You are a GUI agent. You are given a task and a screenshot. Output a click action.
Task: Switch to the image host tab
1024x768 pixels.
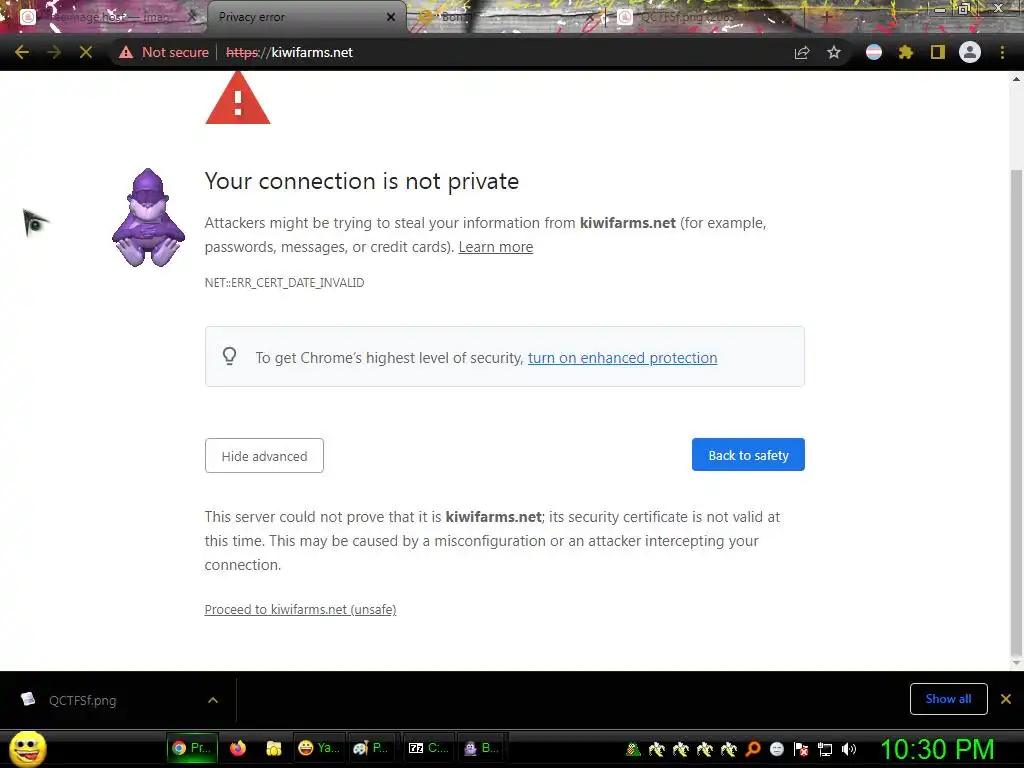click(x=104, y=17)
